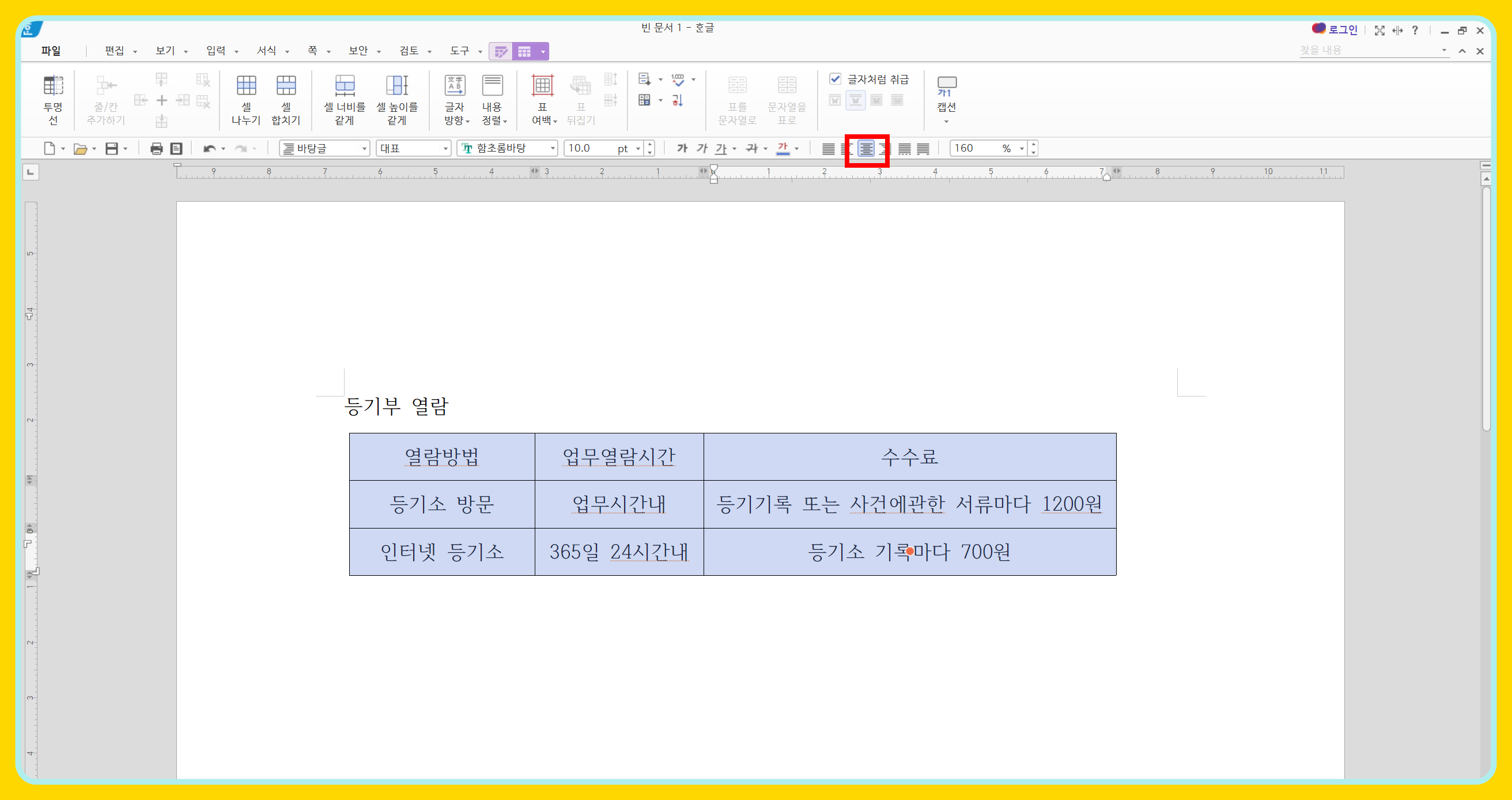
Task: Click the undo arrow icon
Action: [209, 149]
